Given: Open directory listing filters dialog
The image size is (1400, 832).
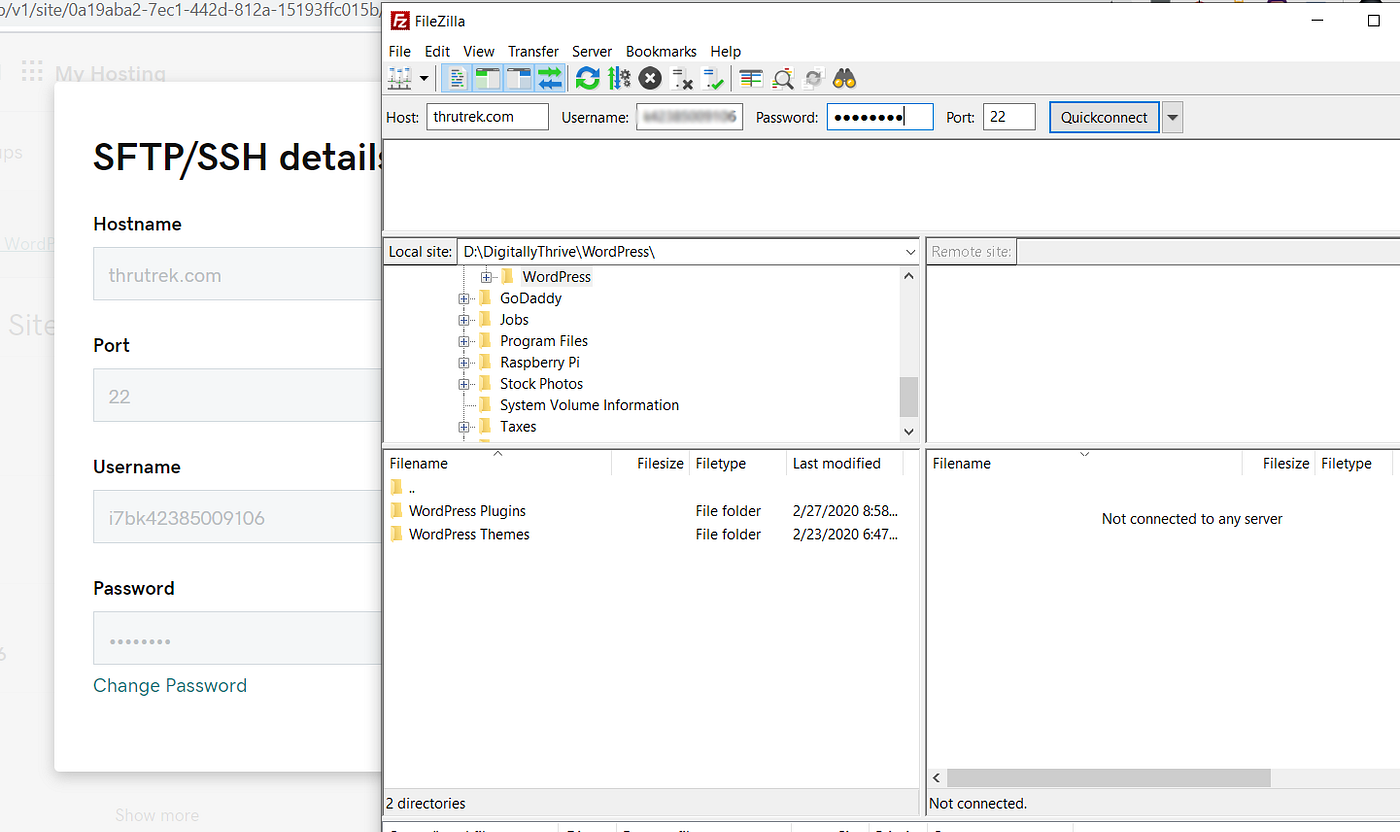Looking at the screenshot, I should tap(751, 78).
